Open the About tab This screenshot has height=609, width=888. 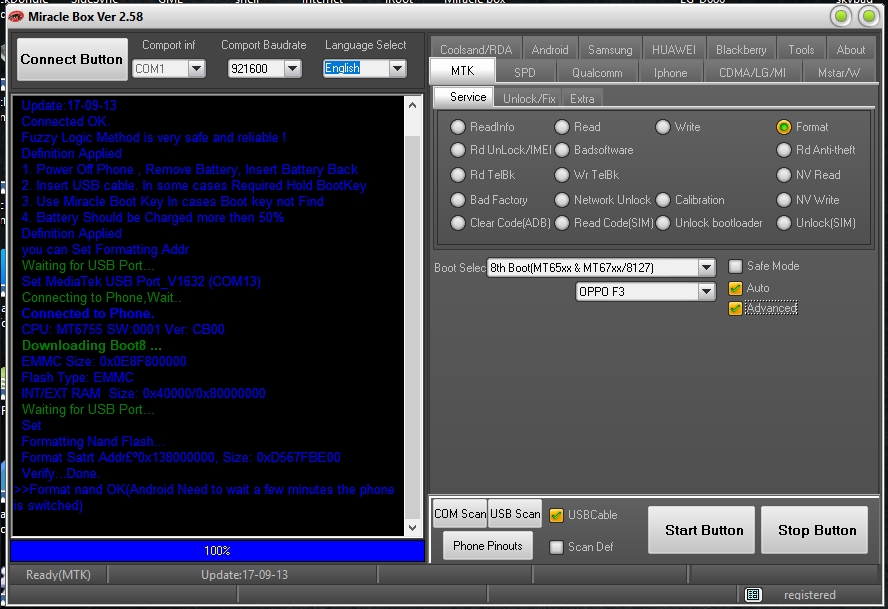pyautogui.click(x=851, y=49)
